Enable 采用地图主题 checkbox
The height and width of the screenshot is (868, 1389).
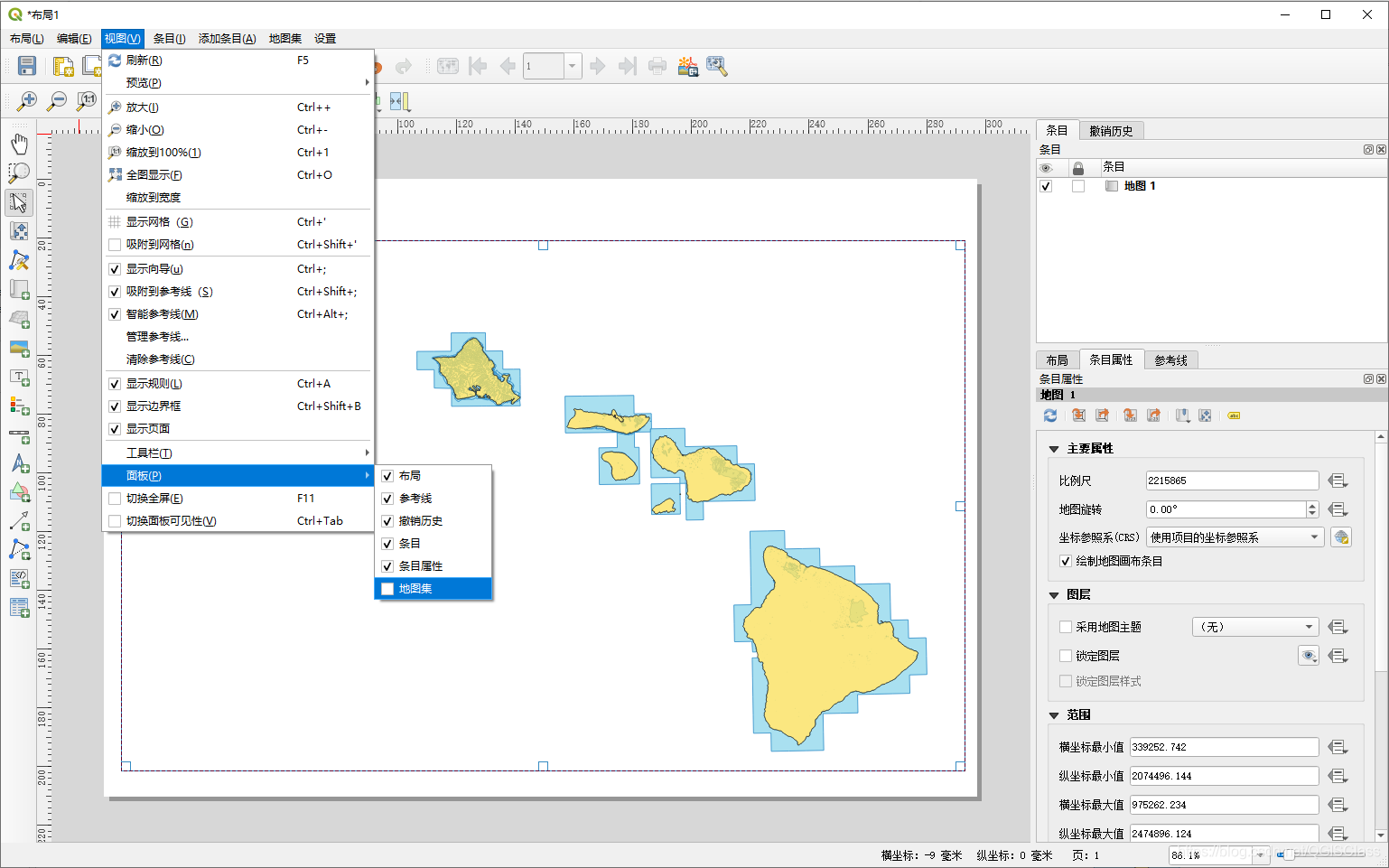[x=1066, y=627]
